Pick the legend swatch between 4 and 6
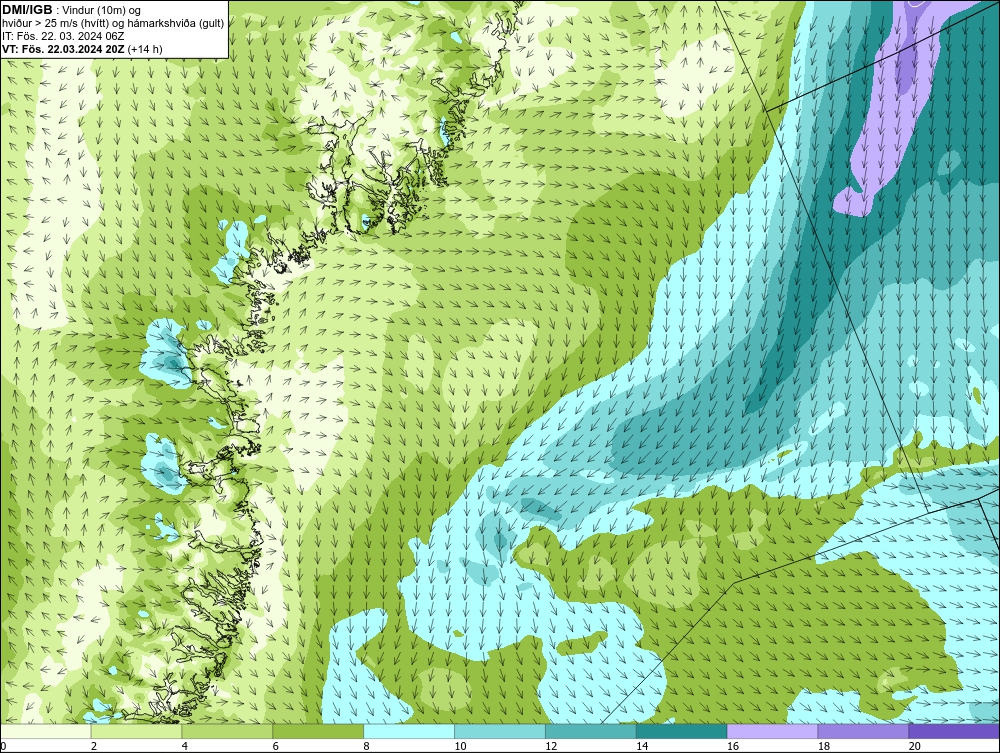The width and height of the screenshot is (1000, 753). [227, 731]
